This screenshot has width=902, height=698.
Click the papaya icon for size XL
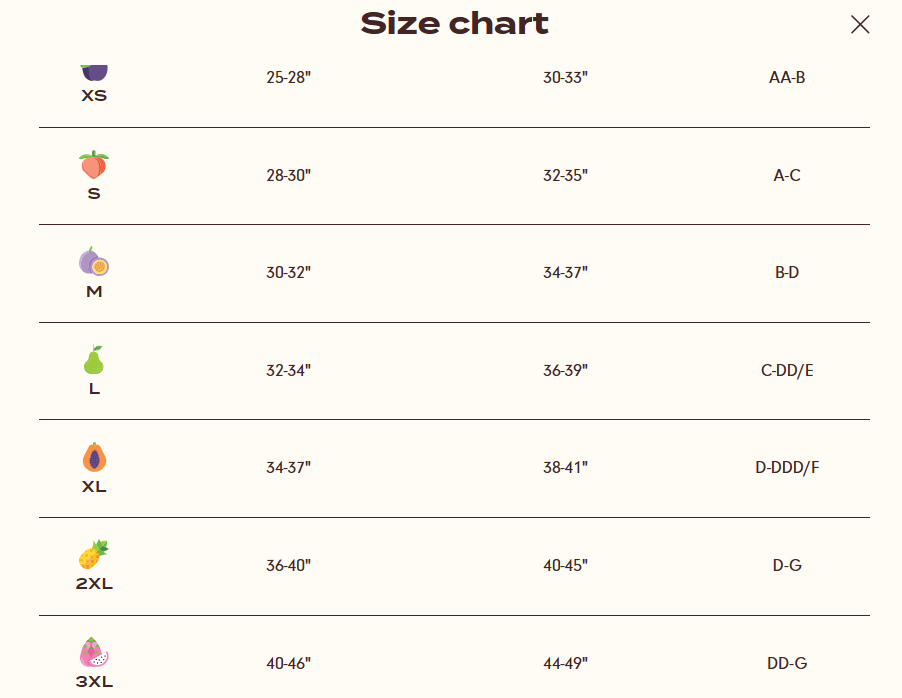pyautogui.click(x=94, y=458)
